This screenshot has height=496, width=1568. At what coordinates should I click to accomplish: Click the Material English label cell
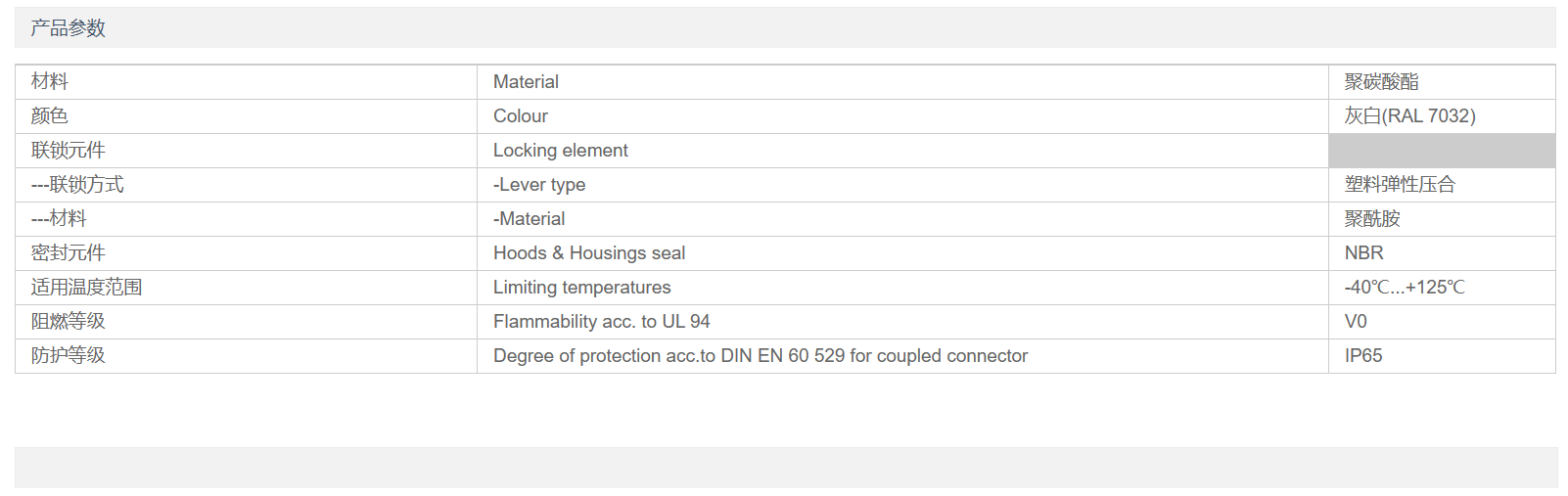tap(902, 82)
